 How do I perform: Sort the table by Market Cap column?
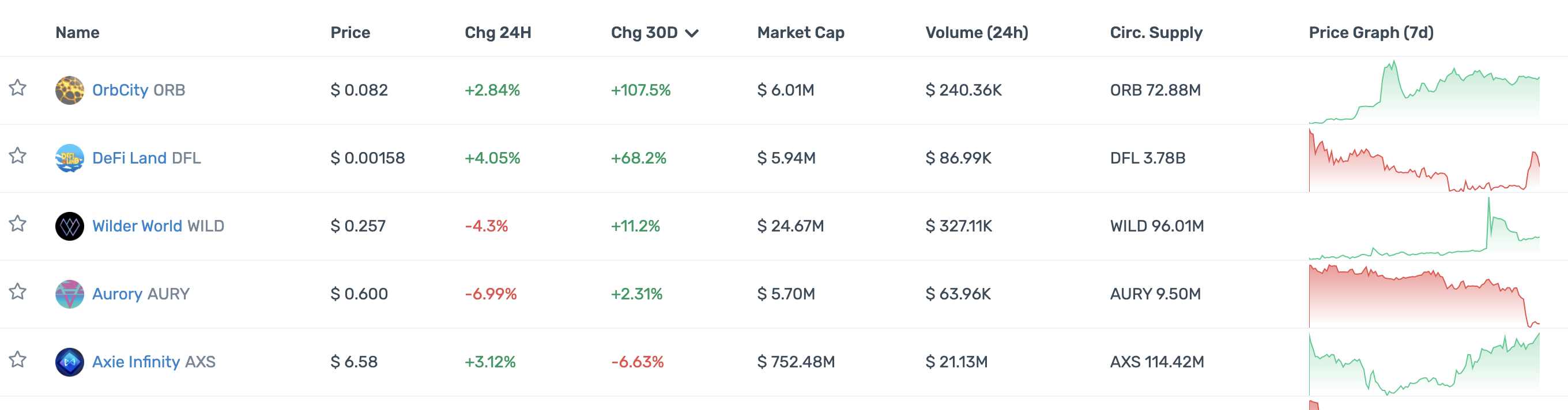801,33
